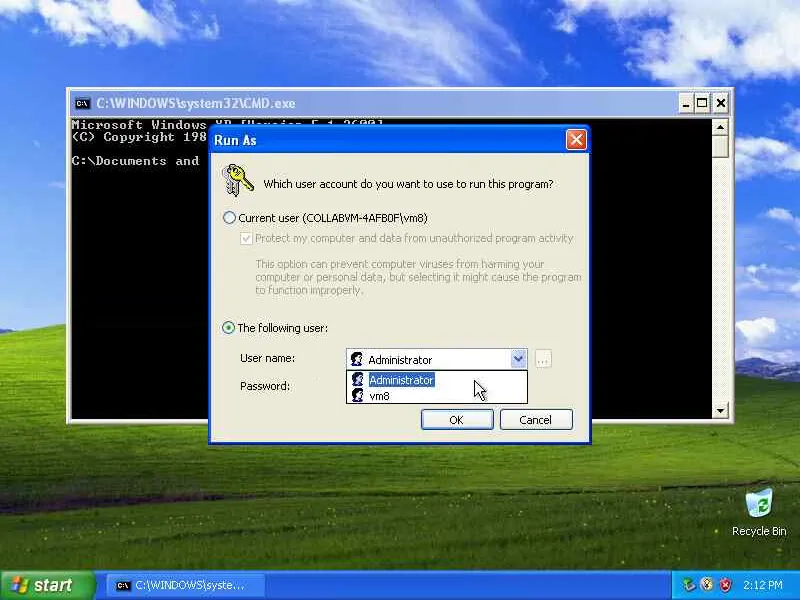This screenshot has width=800, height=600.
Task: Choose vm8 from the dropdown list
Action: 437,395
